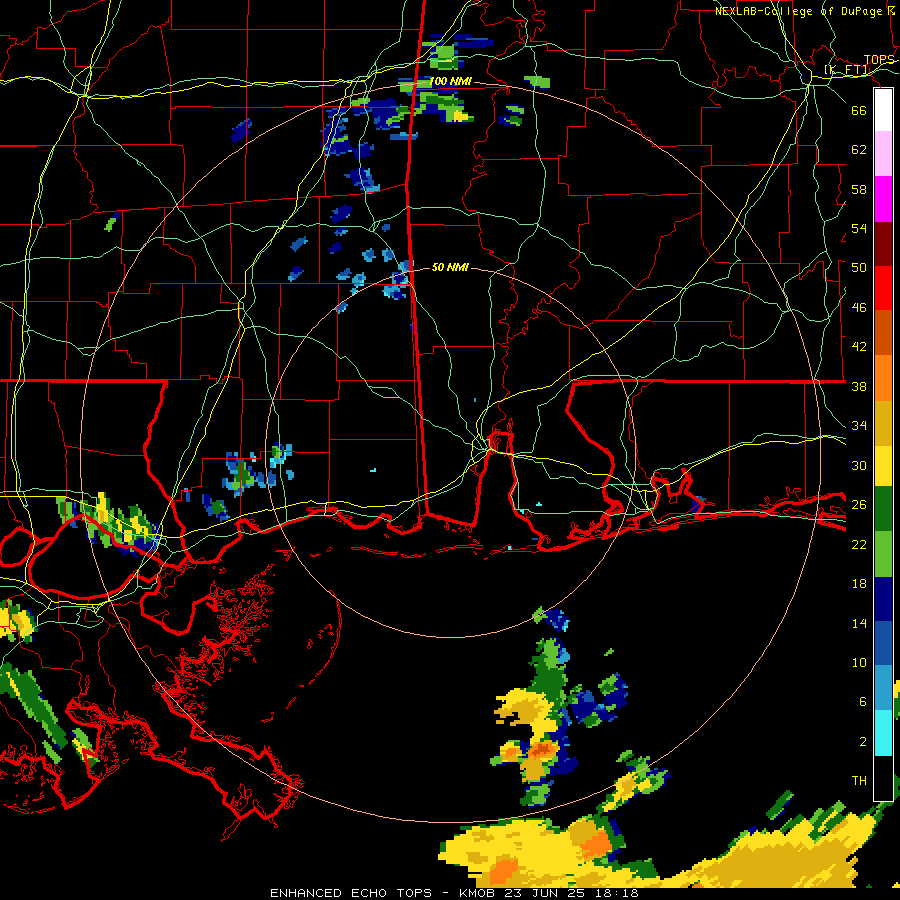Screen dimensions: 900x900
Task: Click the "26" scale value
Action: tap(859, 505)
